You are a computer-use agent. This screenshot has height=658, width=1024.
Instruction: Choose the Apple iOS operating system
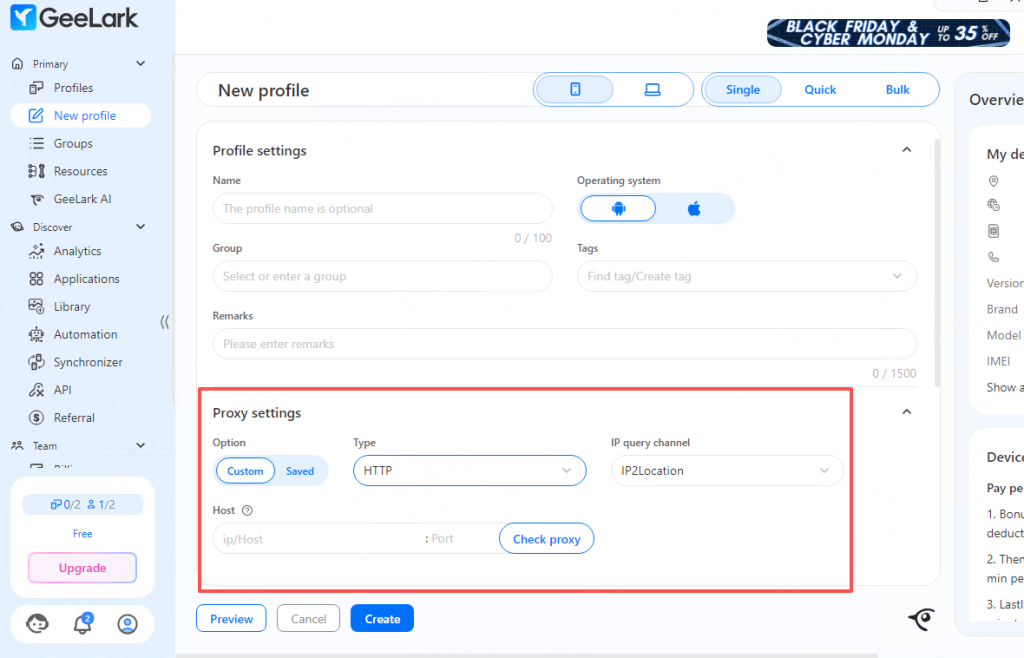click(x=694, y=208)
